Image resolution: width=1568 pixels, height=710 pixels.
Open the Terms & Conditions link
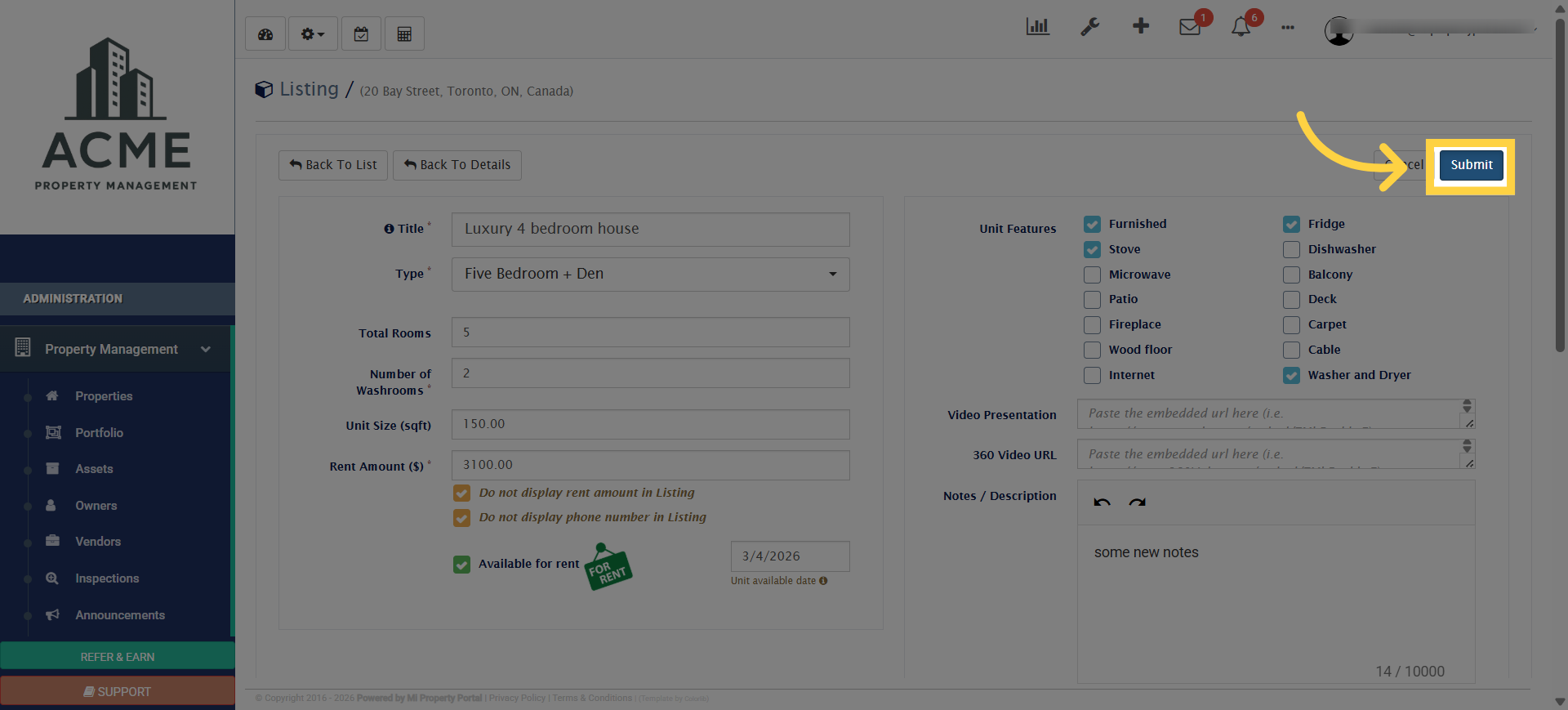click(x=592, y=699)
